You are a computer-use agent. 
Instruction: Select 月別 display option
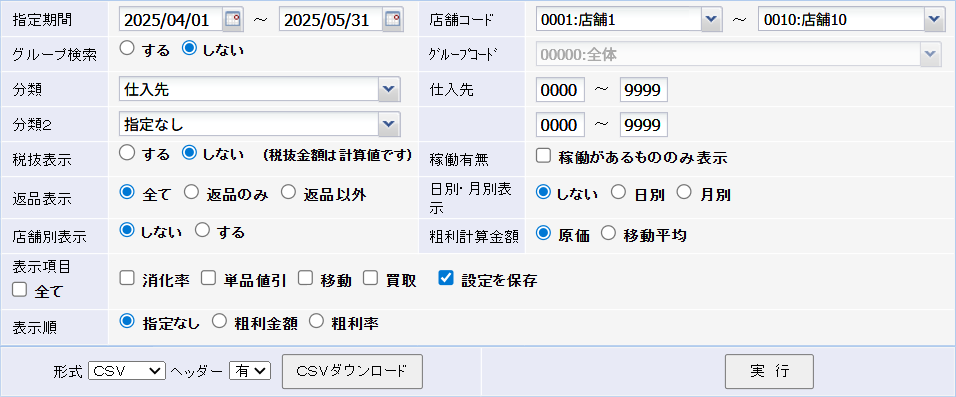coord(684,193)
